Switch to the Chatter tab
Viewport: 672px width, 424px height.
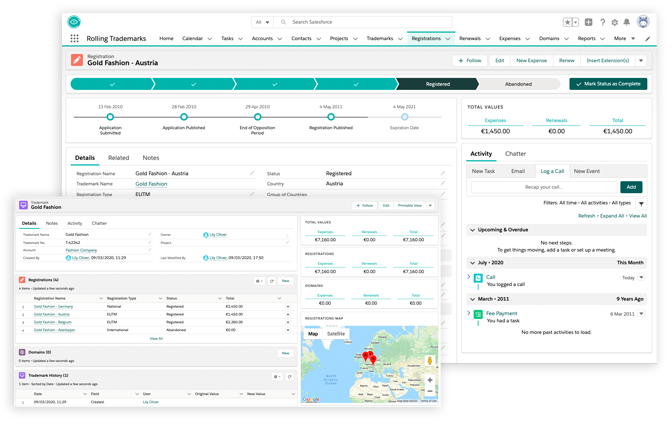click(515, 153)
